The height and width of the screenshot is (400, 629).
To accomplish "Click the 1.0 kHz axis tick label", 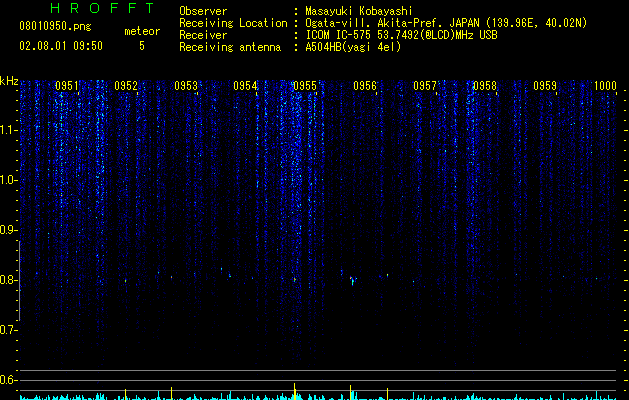I will 9,180.
